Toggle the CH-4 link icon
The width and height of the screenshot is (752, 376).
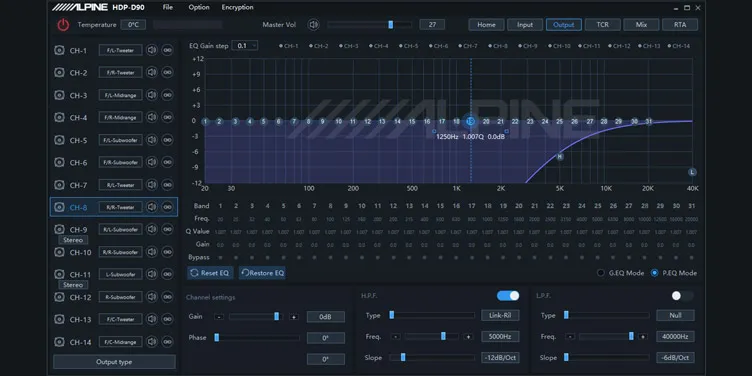point(167,117)
